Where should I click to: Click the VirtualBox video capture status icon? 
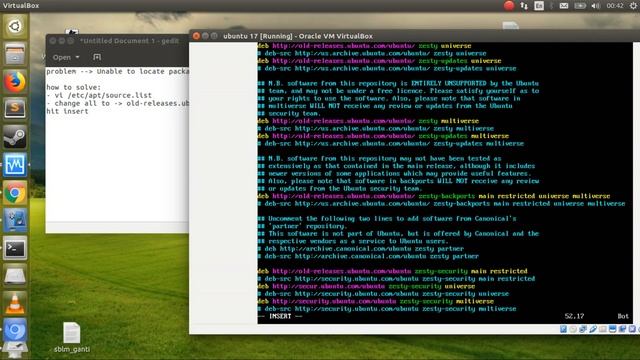(622, 329)
